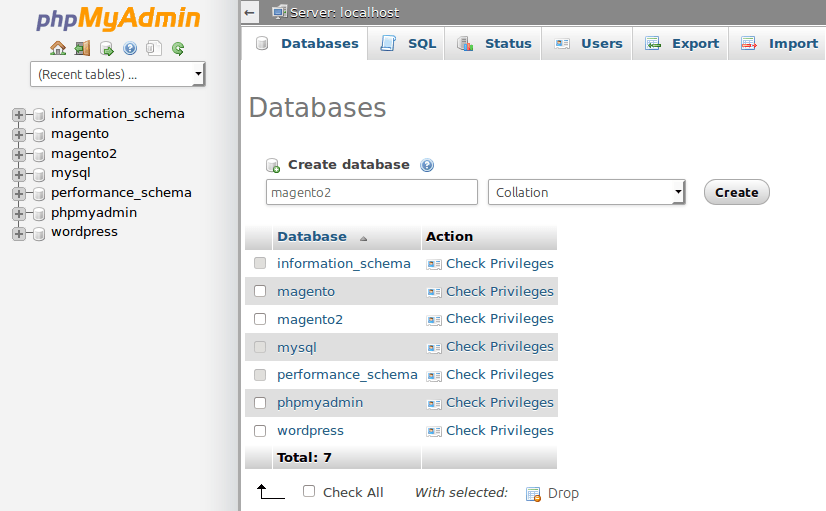
Task: Open phpMyAdmin documentation help icon
Action: tap(130, 48)
